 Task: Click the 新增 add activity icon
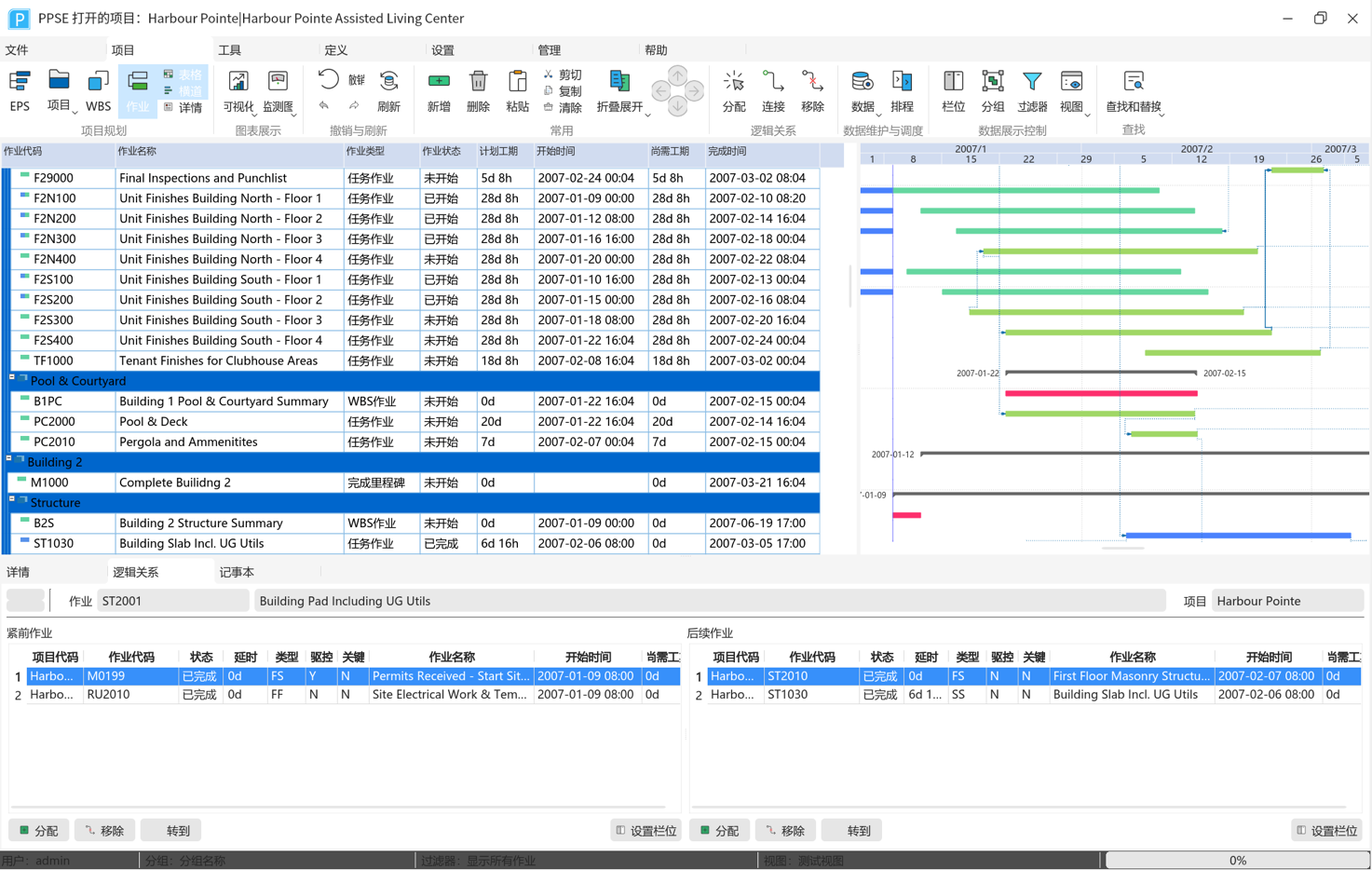pos(439,90)
